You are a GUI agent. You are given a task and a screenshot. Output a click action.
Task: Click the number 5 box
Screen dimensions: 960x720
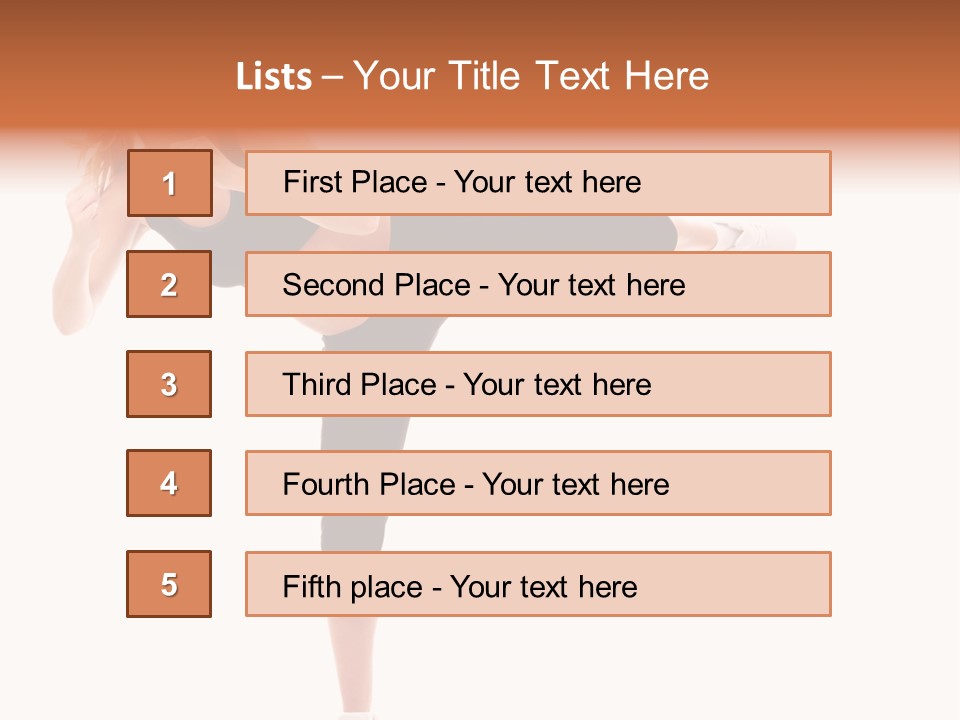169,584
